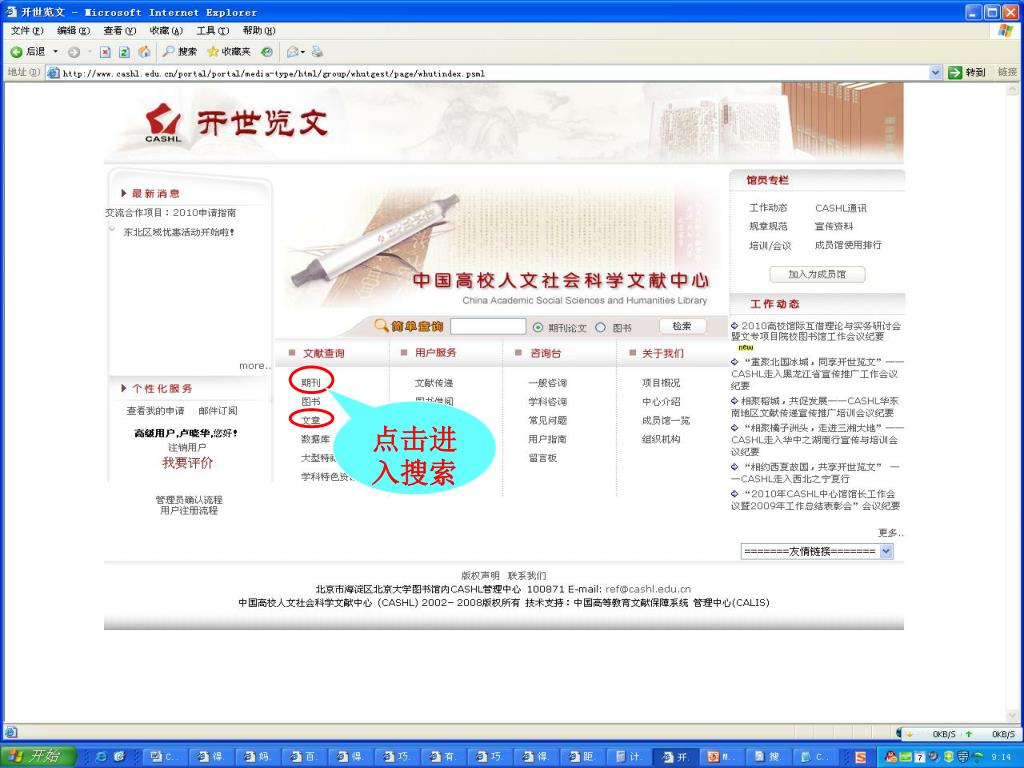The image size is (1024, 768).
Task: Open the 项目概况 link
Action: [661, 383]
